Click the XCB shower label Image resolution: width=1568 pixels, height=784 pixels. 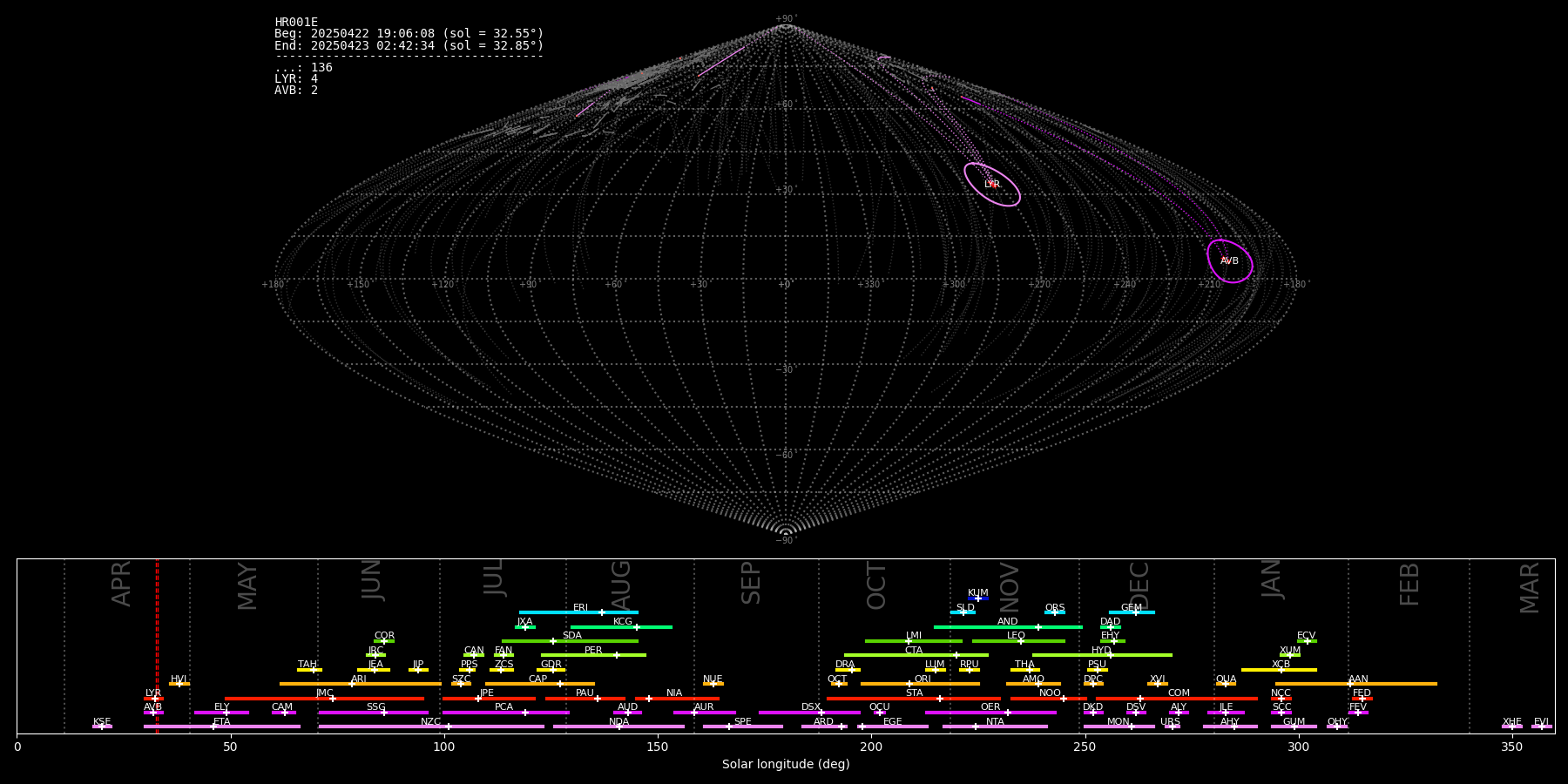click(x=1281, y=665)
